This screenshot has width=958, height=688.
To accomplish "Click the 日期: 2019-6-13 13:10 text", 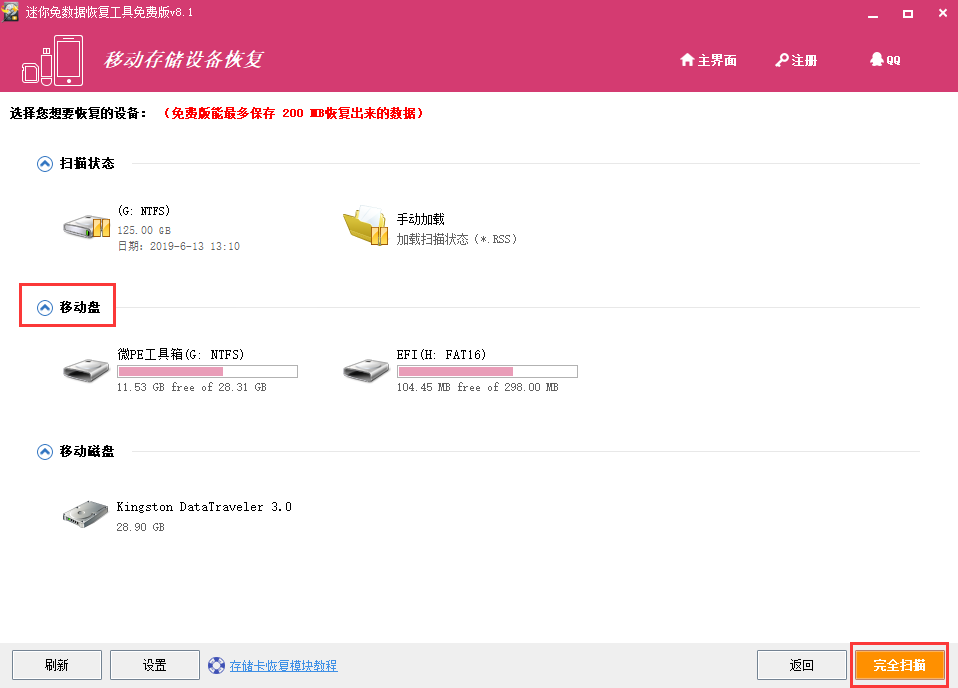I will pyautogui.click(x=178, y=246).
